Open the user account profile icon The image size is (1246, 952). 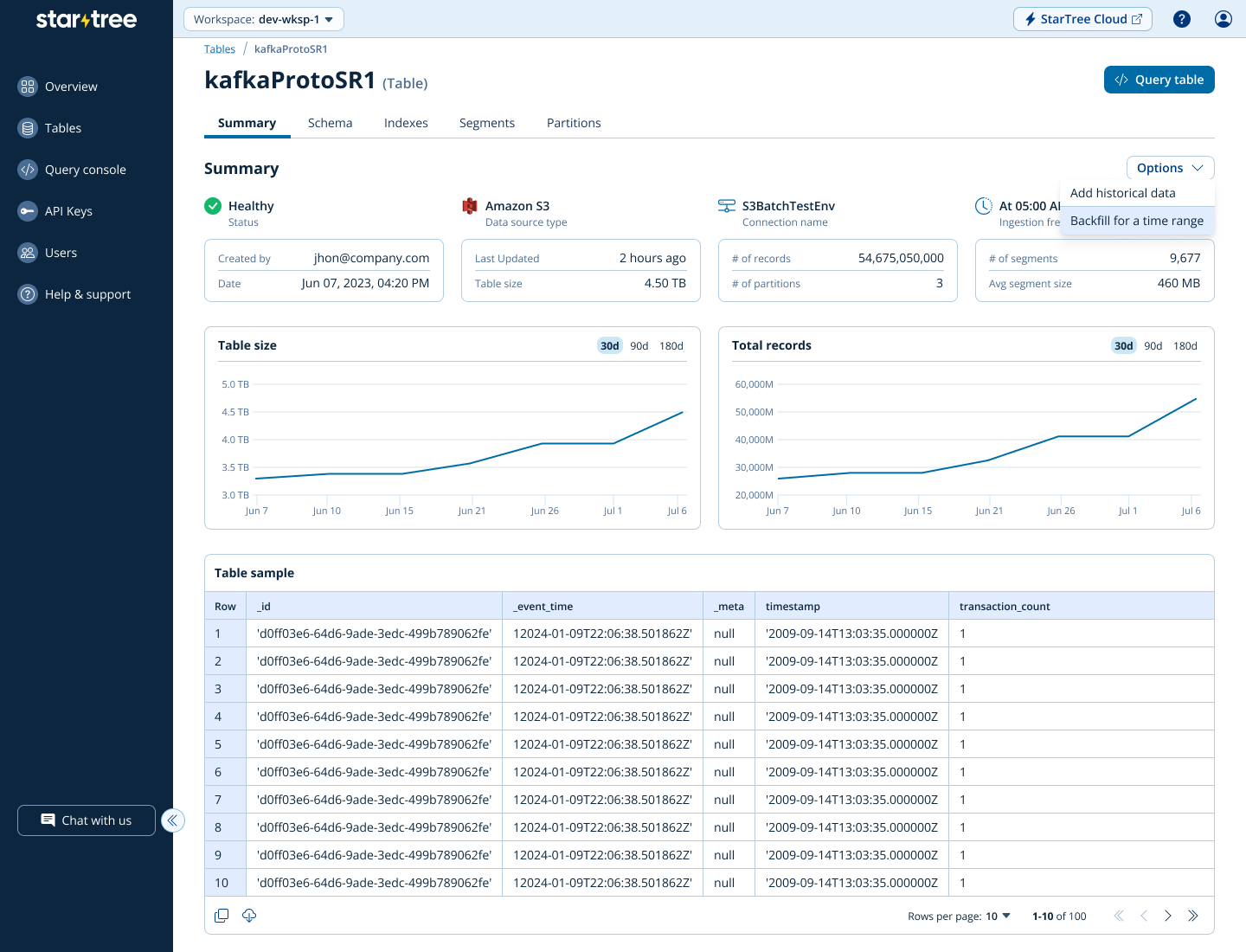1223,19
